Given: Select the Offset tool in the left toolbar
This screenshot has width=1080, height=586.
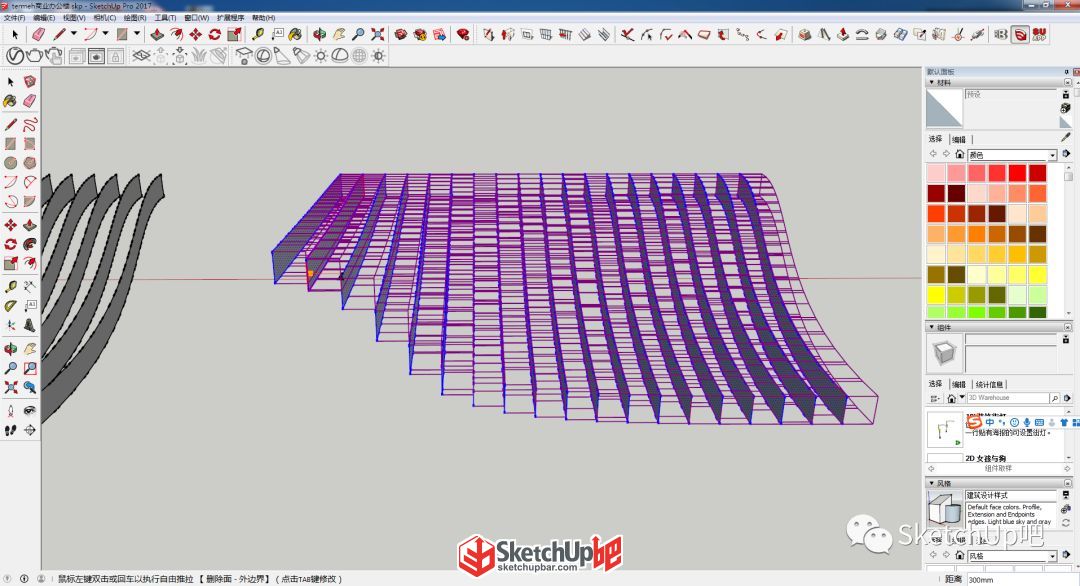Looking at the screenshot, I should point(30,263).
